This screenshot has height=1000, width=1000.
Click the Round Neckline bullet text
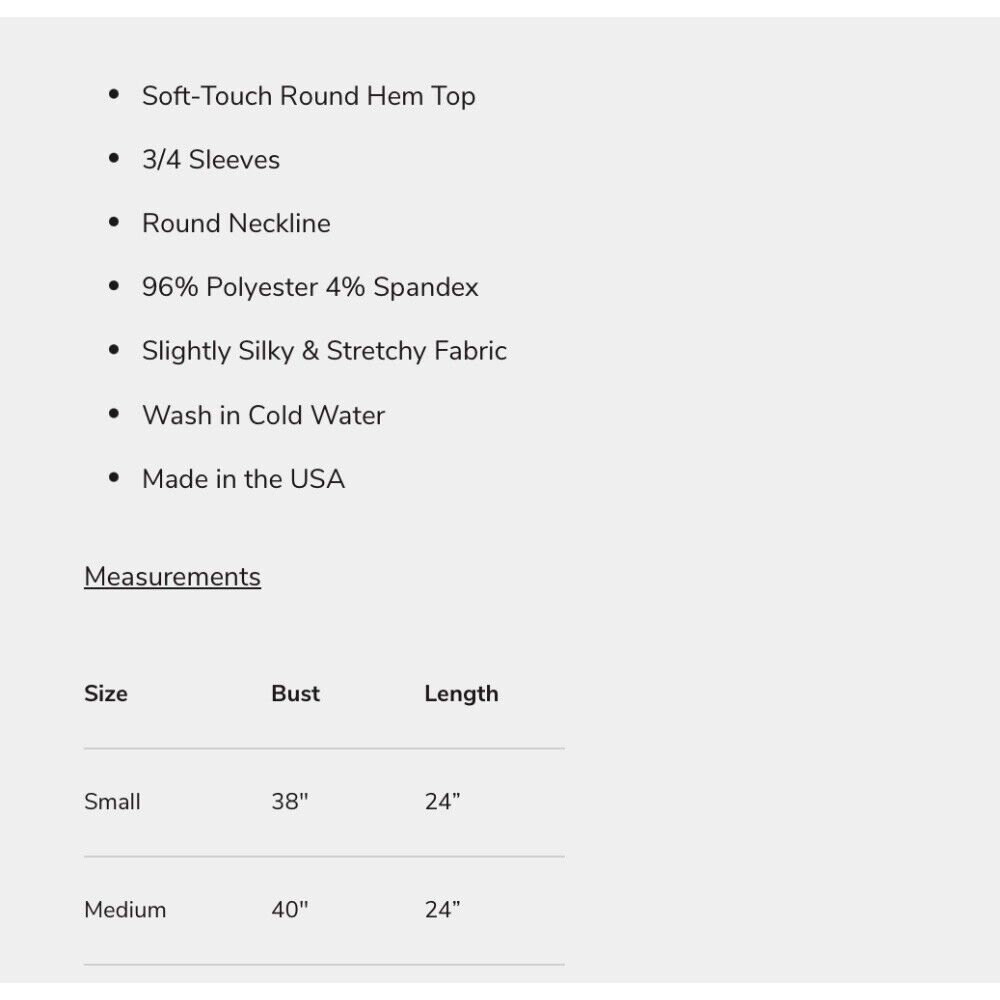[x=237, y=223]
